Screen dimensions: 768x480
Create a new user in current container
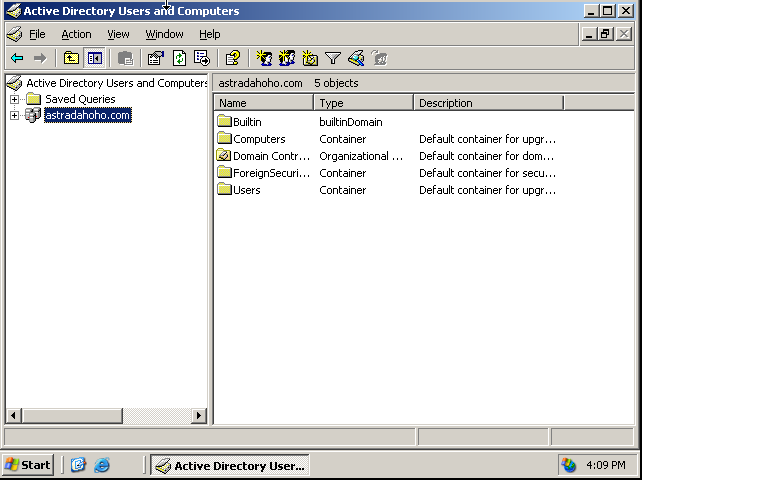point(264,59)
